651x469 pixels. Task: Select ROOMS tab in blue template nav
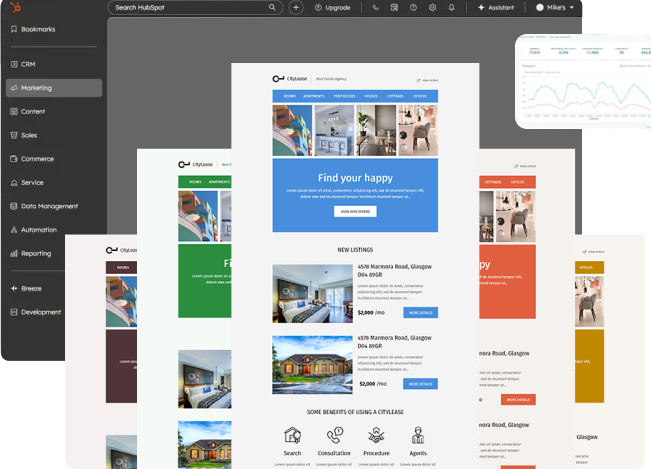(x=289, y=96)
